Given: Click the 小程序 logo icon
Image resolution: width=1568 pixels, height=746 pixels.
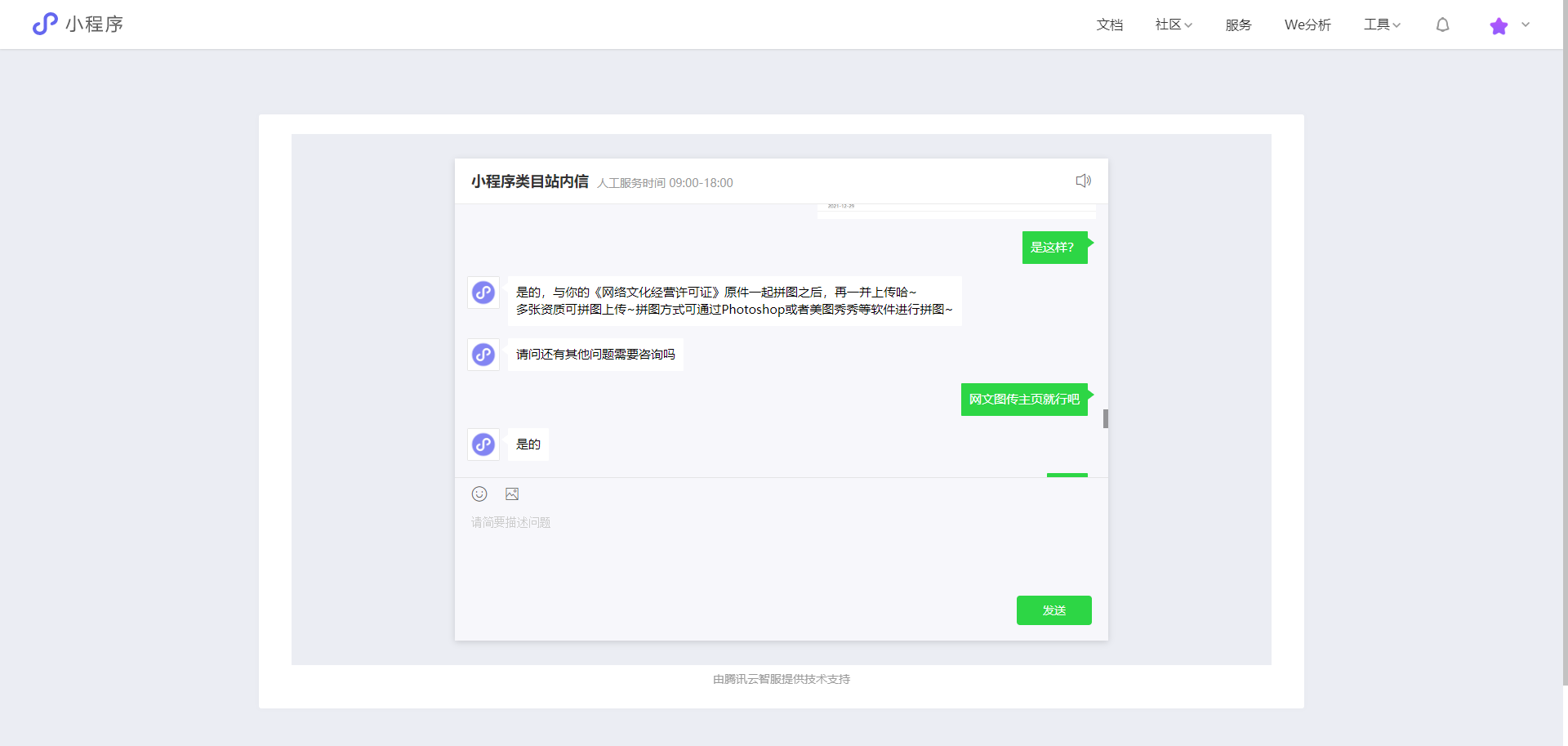Looking at the screenshot, I should (x=45, y=24).
